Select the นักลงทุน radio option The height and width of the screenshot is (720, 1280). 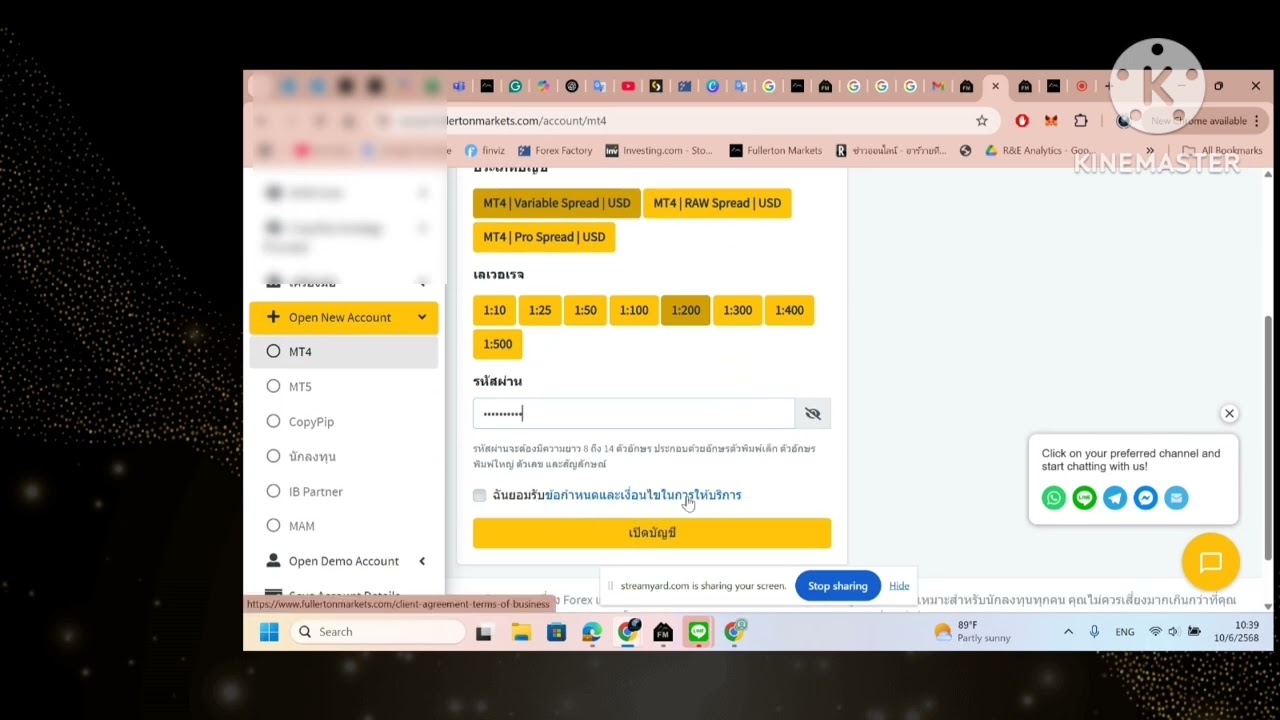pyautogui.click(x=273, y=456)
